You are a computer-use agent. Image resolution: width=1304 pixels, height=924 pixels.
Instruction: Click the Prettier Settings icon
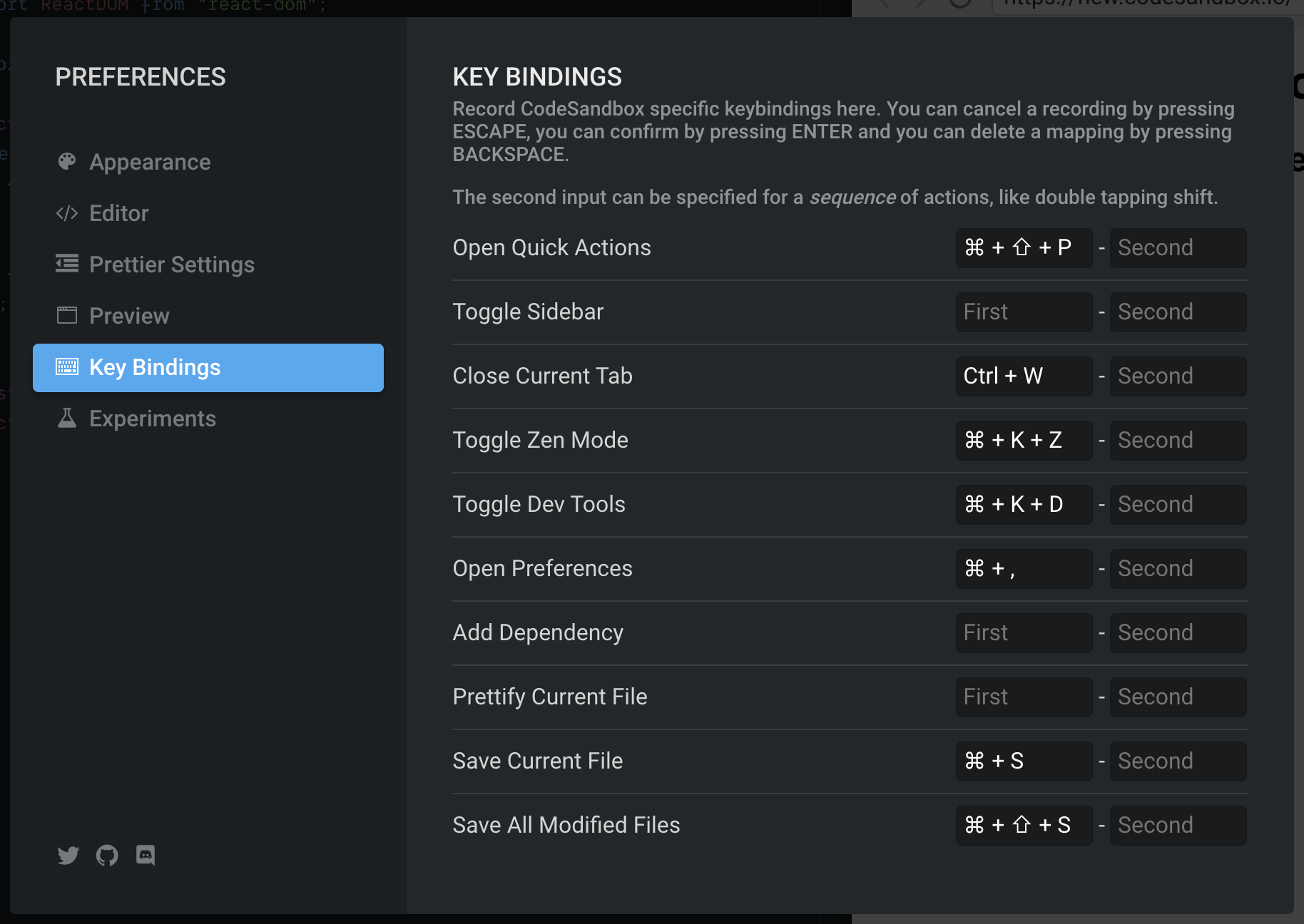tap(66, 264)
